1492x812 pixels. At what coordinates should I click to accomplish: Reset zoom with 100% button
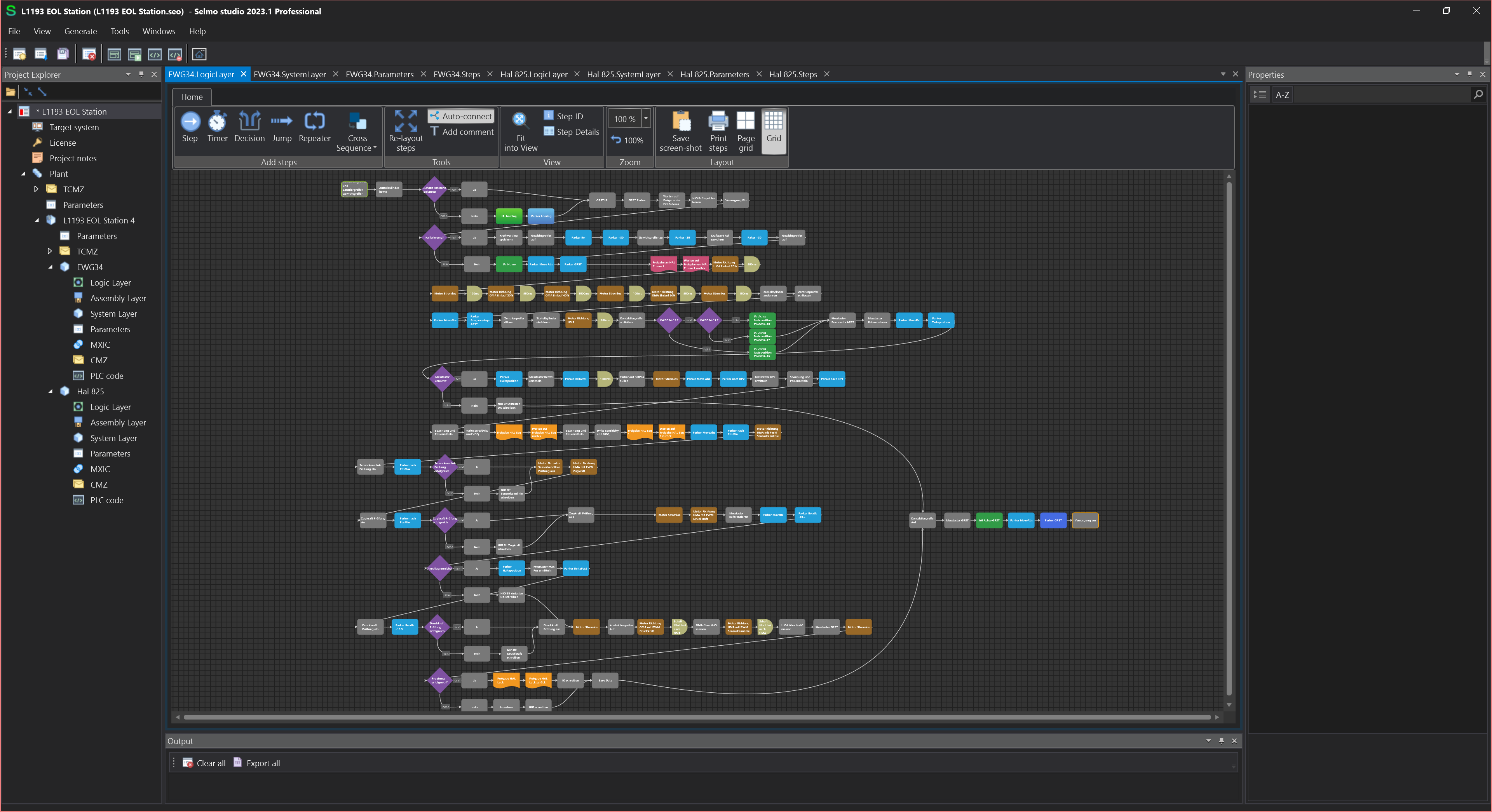click(627, 140)
